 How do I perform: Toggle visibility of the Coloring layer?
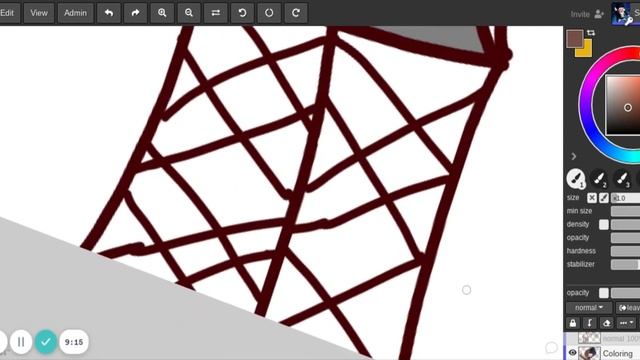tap(572, 353)
